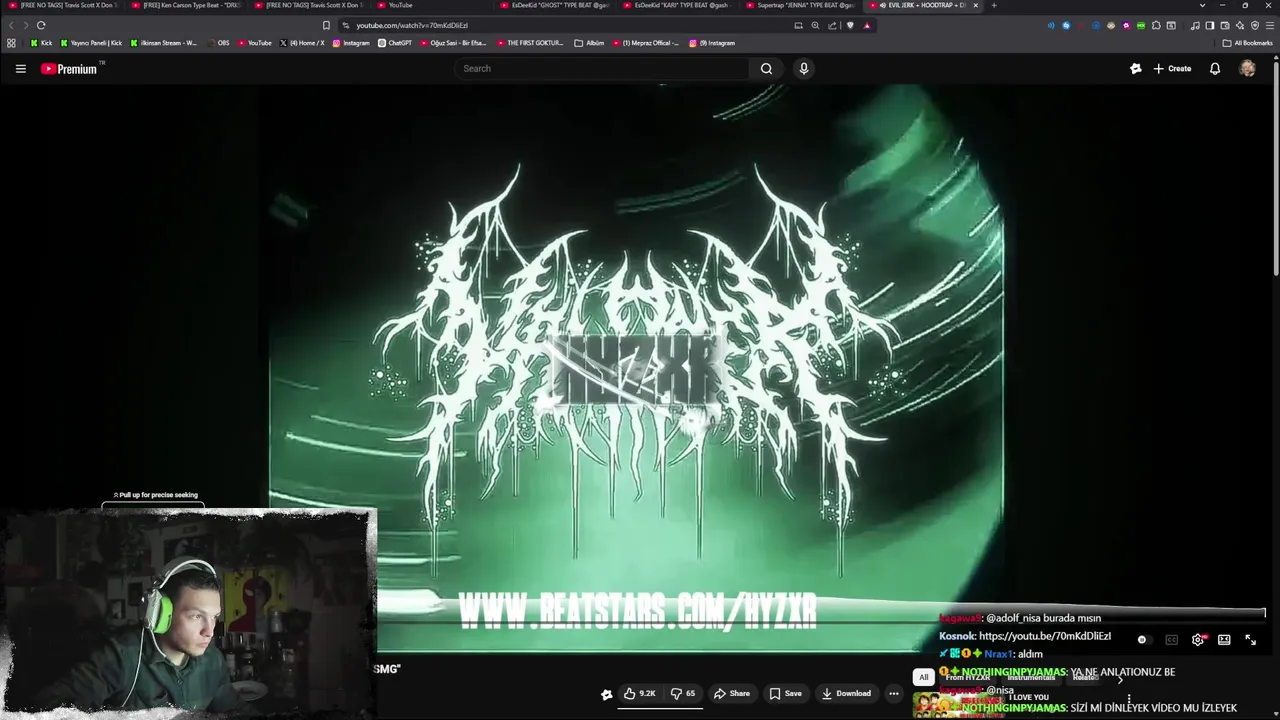The image size is (1280, 720).
Task: Open the ChatGPT bookmark
Action: click(x=395, y=43)
